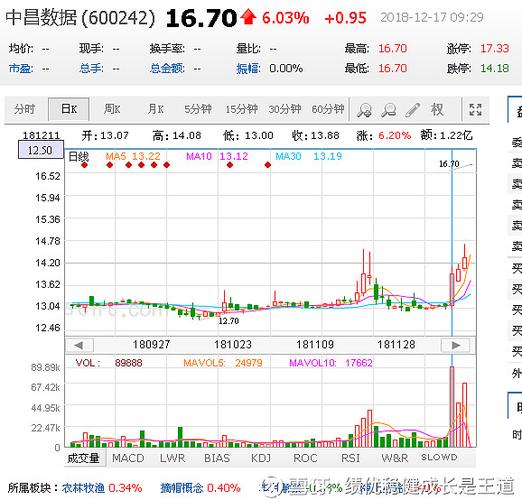Click the 权 adjustment icon
Viewport: 522px width, 500px height.
coord(437,109)
